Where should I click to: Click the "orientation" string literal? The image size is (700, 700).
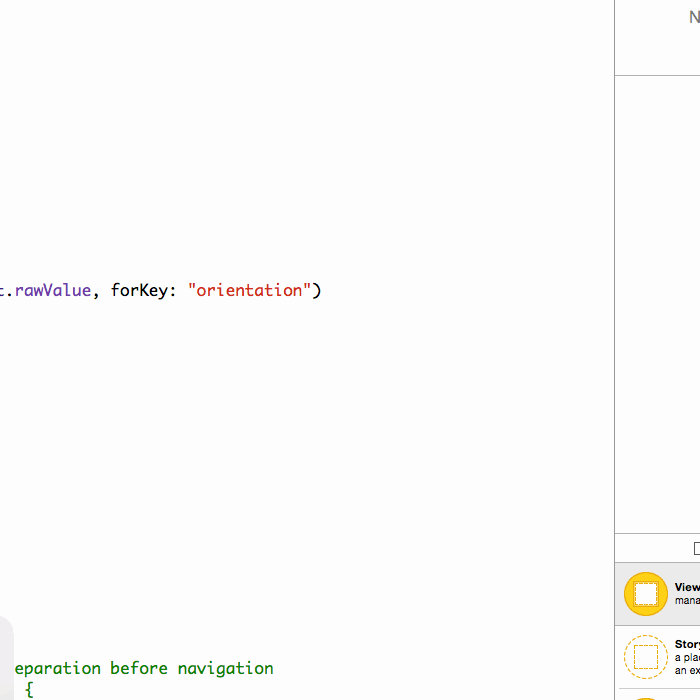pos(249,290)
